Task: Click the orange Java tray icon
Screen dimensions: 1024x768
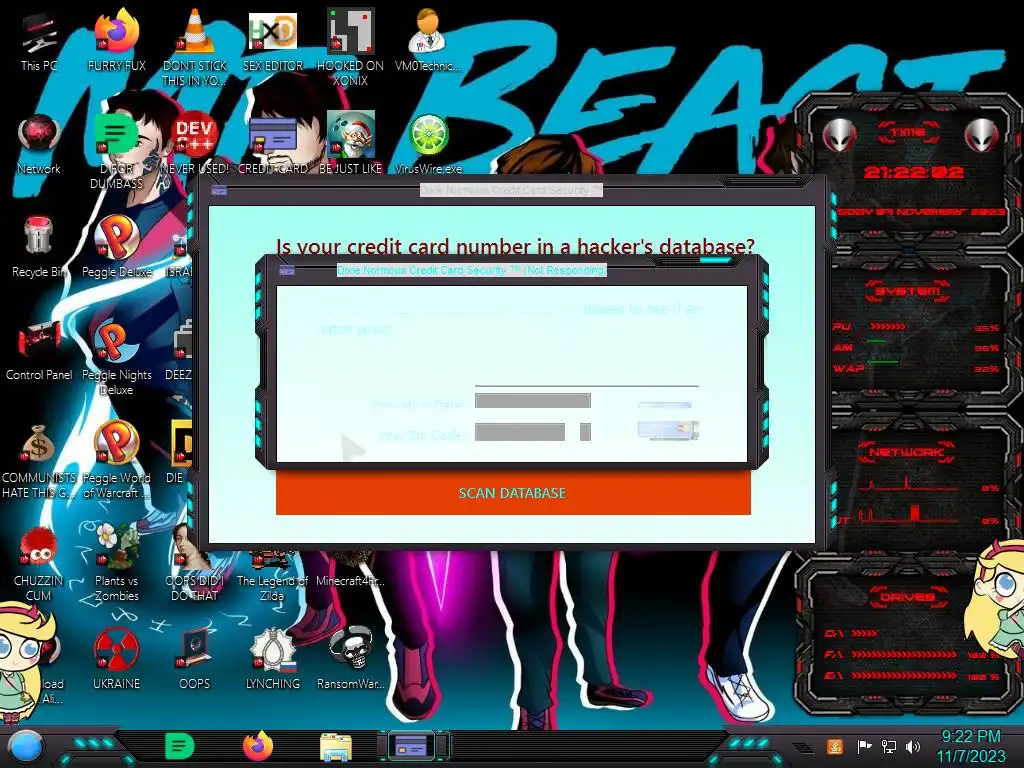Action: (x=835, y=746)
